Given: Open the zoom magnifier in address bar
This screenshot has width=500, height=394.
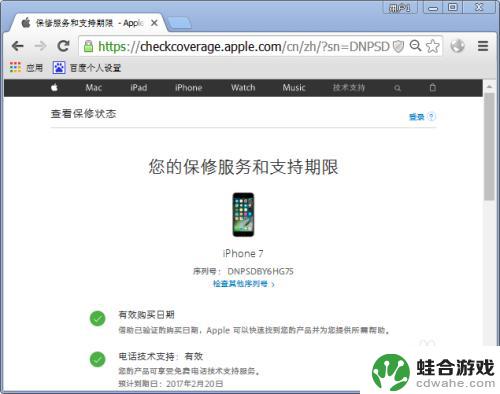Looking at the screenshot, I should [x=415, y=46].
